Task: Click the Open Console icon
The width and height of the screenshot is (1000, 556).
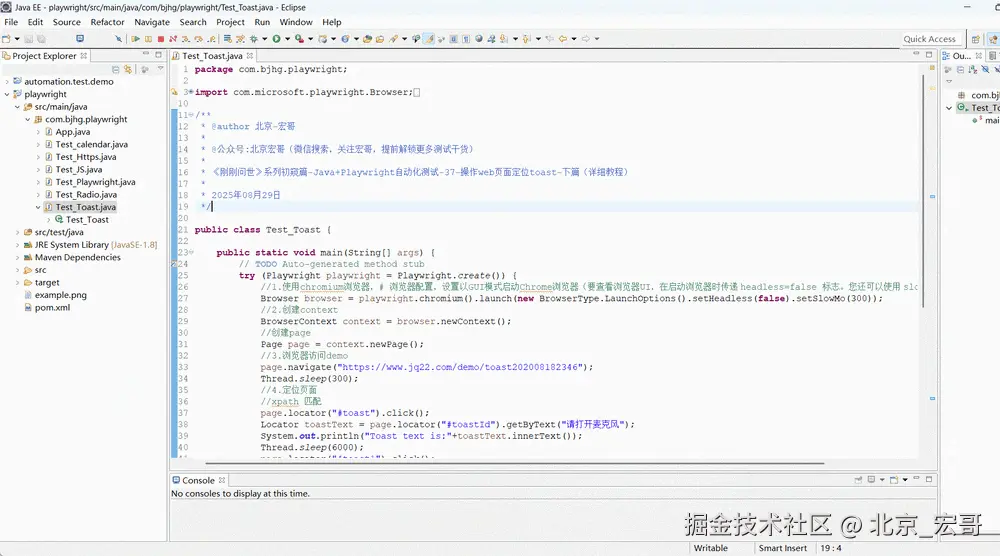Action: [894, 479]
